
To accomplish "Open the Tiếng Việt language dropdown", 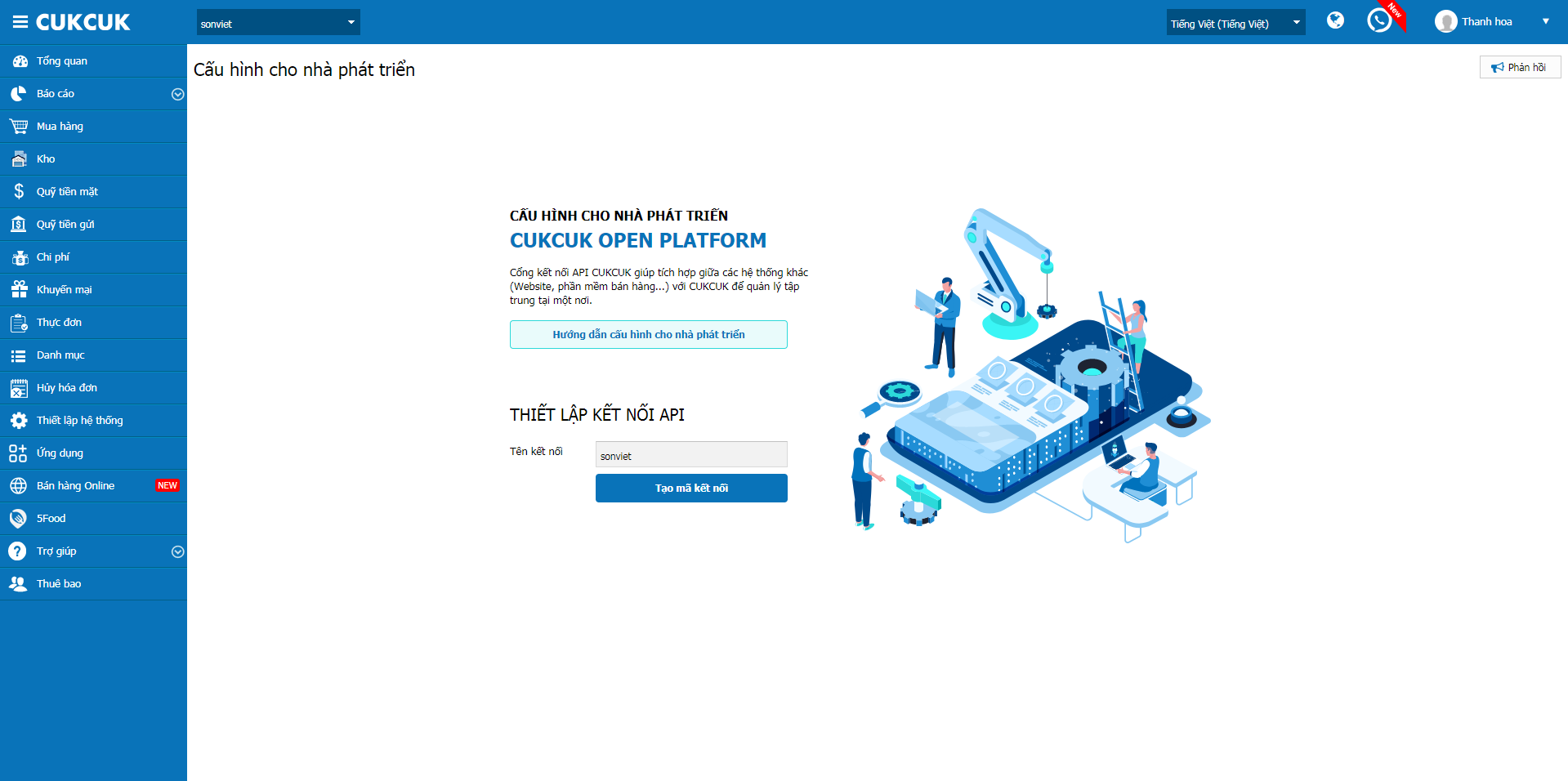I will coord(1235,23).
